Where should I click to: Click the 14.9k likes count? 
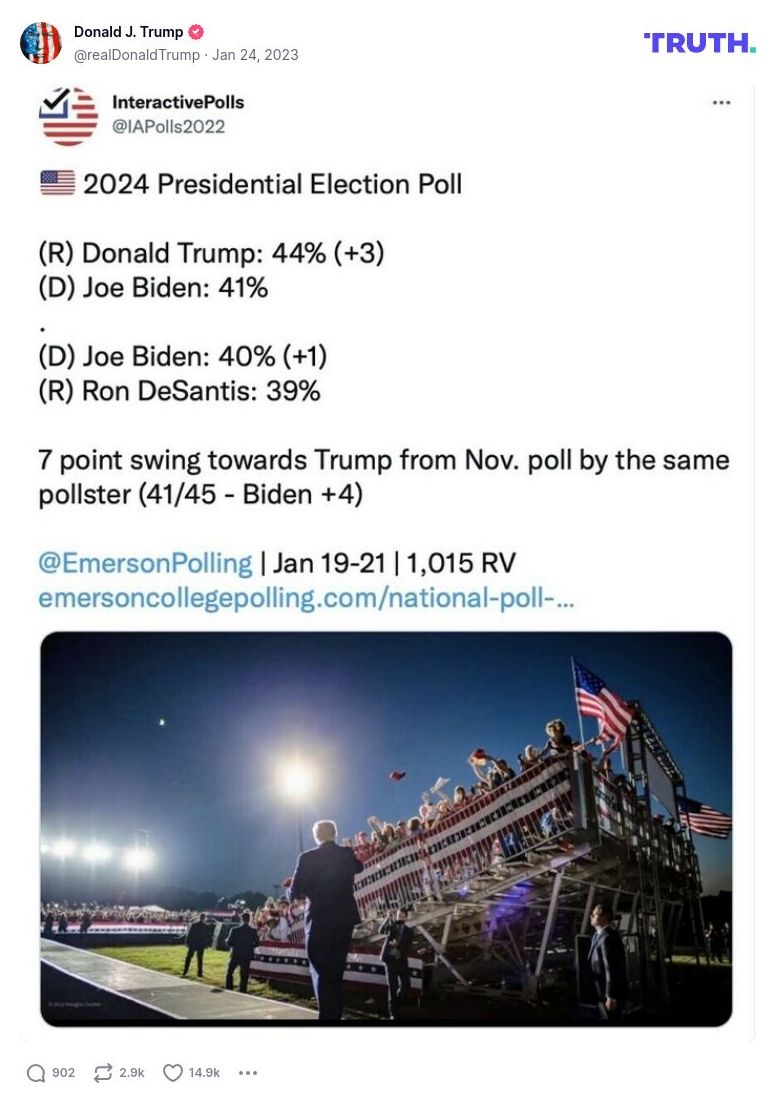(201, 1072)
